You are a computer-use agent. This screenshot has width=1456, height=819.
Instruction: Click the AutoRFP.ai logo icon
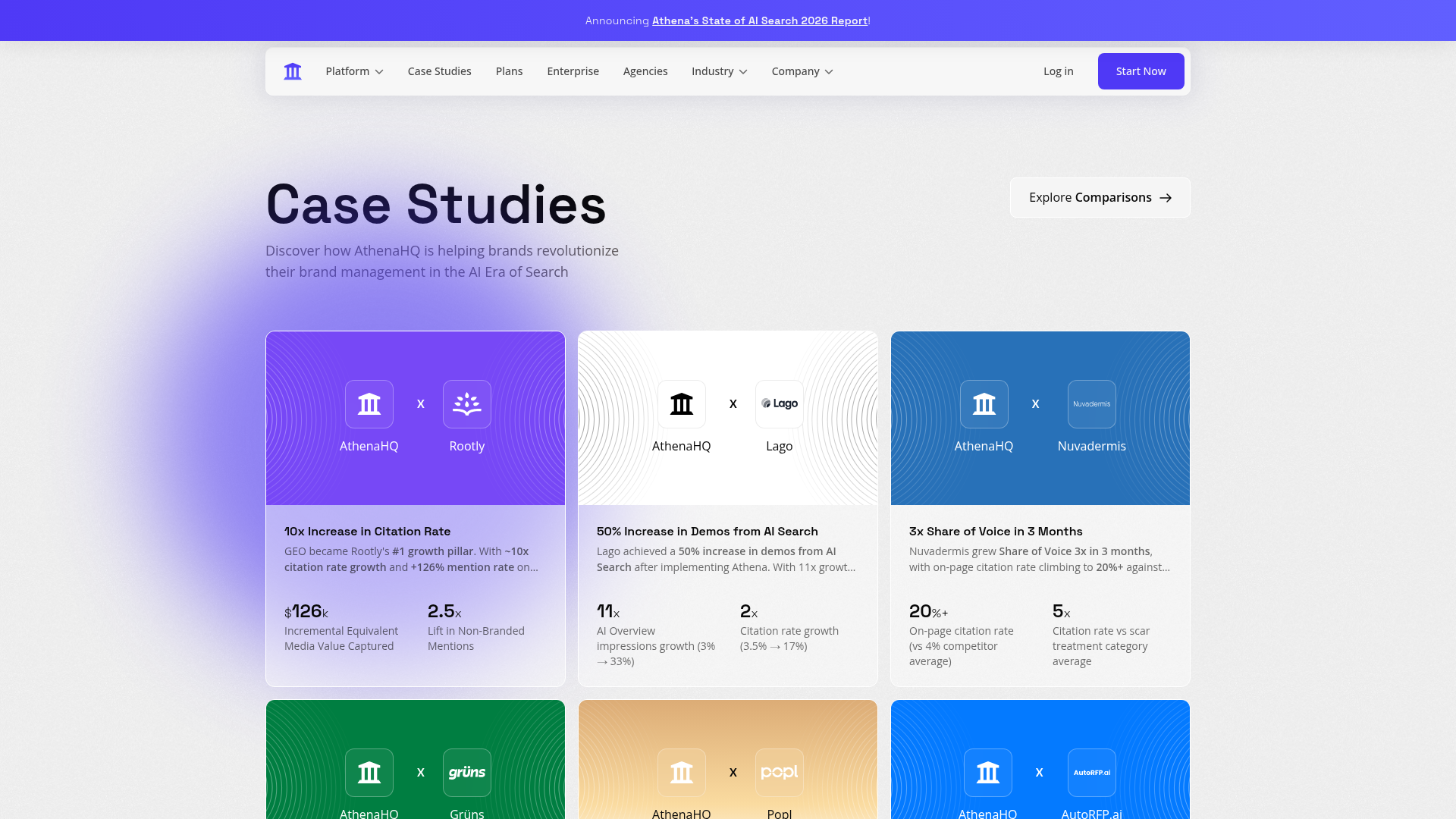1092,773
